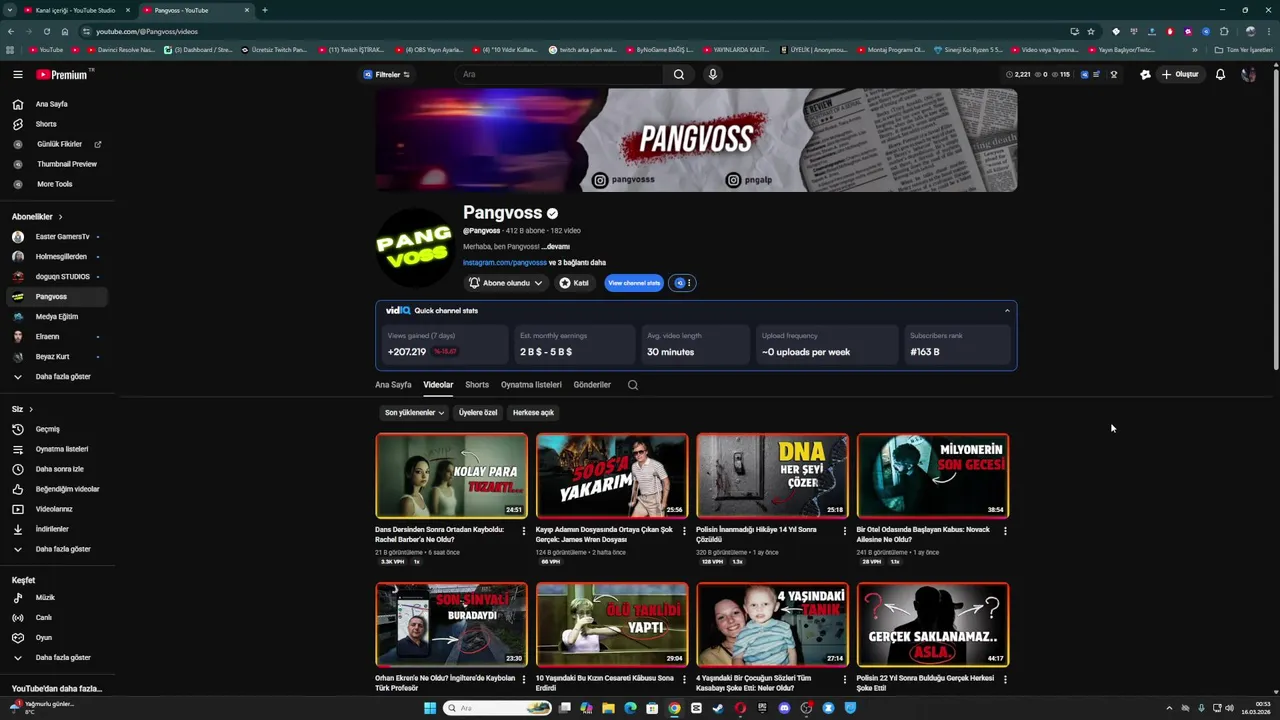Click the View channel stats button
The height and width of the screenshot is (720, 1280).
tap(634, 283)
